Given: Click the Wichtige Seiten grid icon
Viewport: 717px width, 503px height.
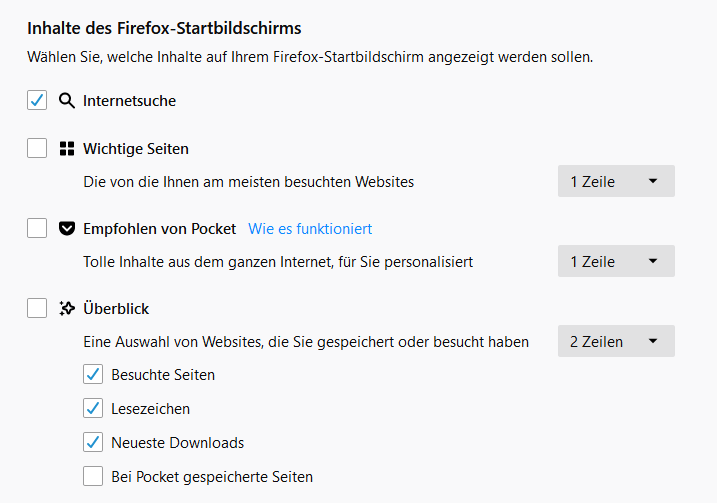Looking at the screenshot, I should [x=67, y=149].
